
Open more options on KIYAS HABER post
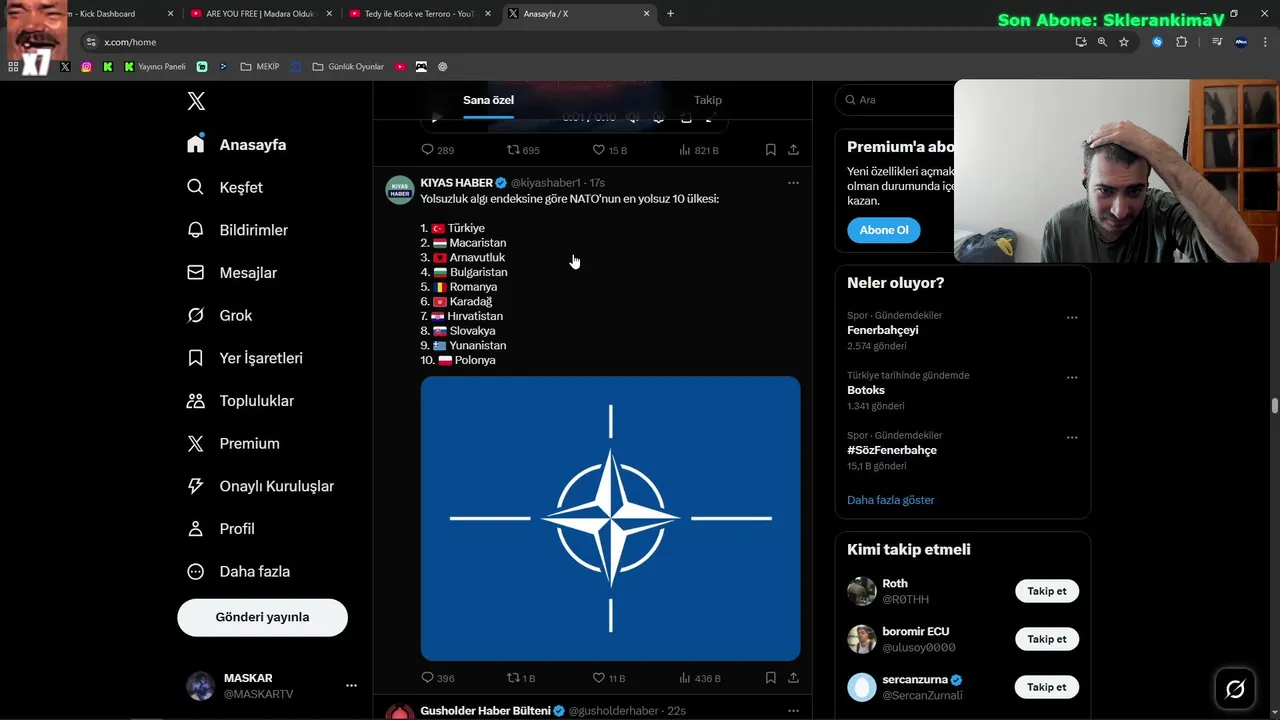pos(793,183)
